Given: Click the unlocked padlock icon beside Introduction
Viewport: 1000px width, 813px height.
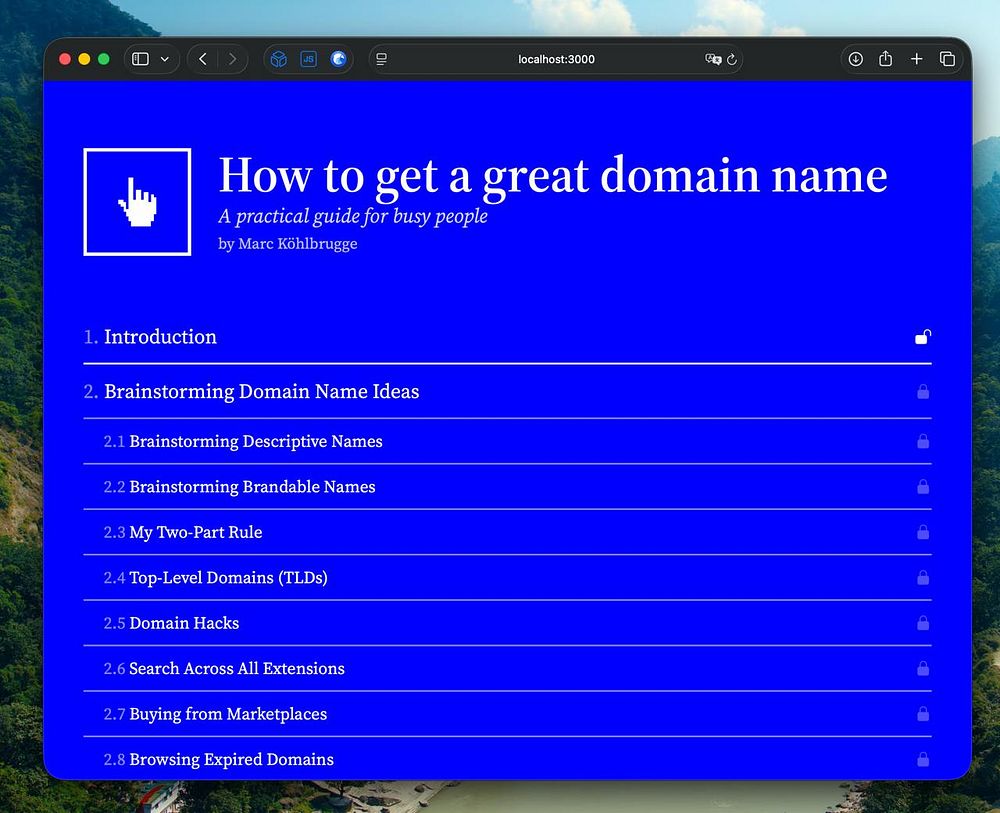Looking at the screenshot, I should pos(923,337).
